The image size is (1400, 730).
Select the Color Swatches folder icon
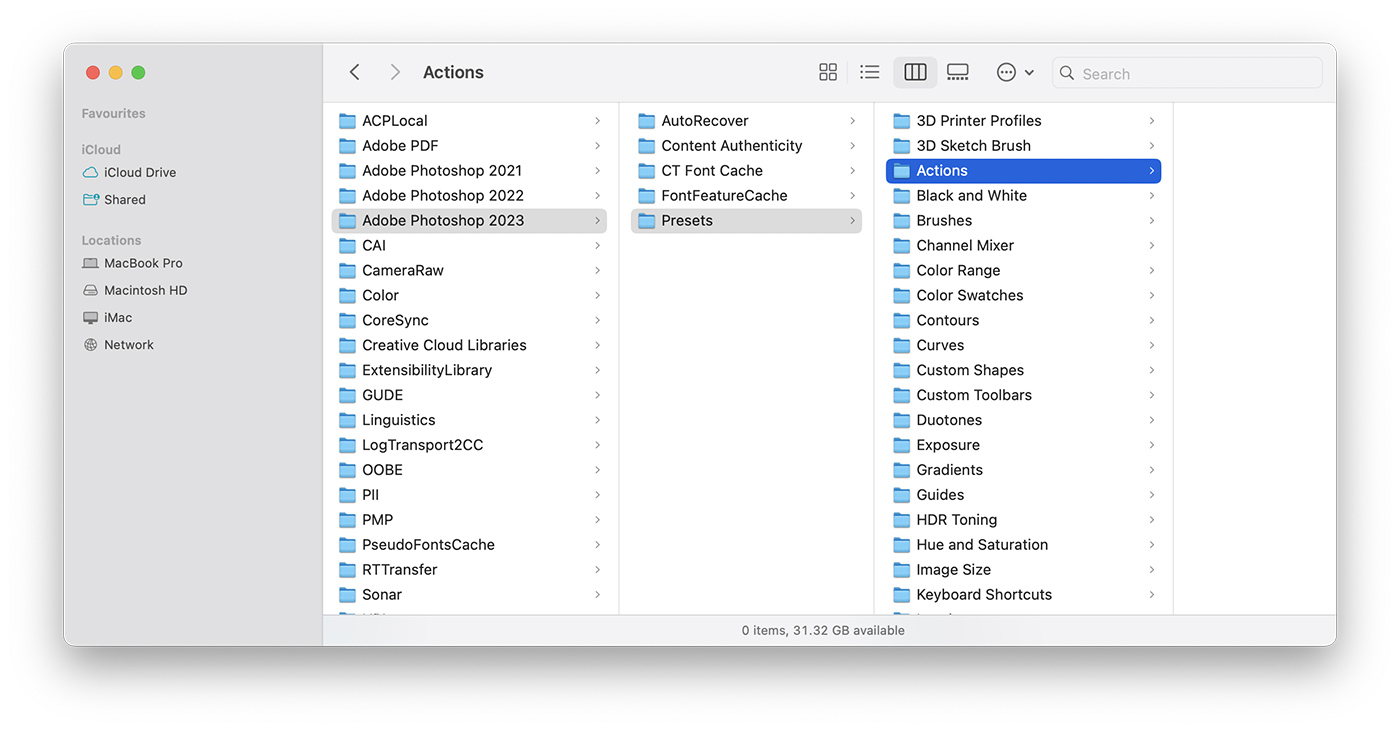tap(901, 296)
